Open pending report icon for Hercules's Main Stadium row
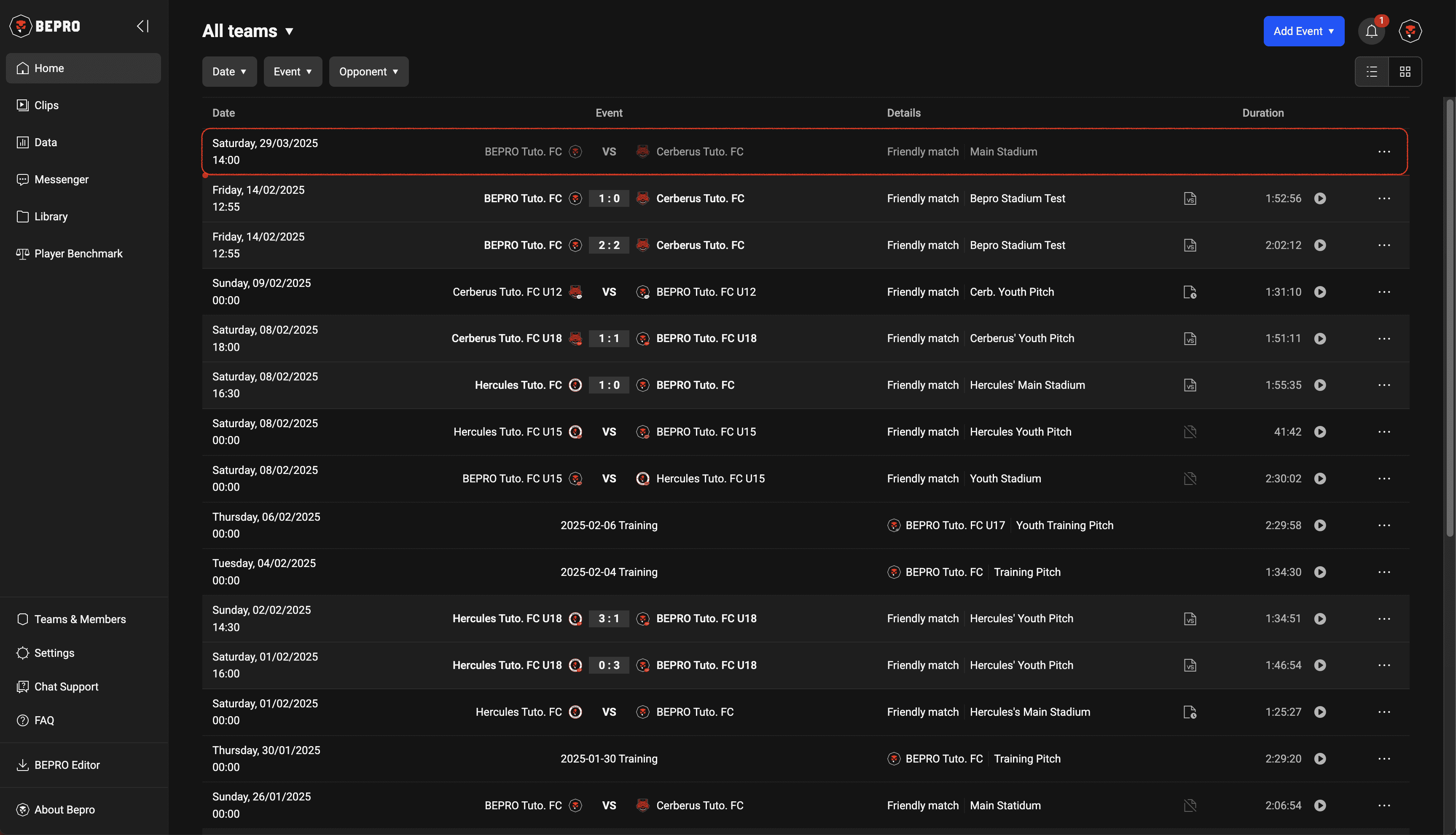Screen dimensions: 1456x835 pos(1190,712)
